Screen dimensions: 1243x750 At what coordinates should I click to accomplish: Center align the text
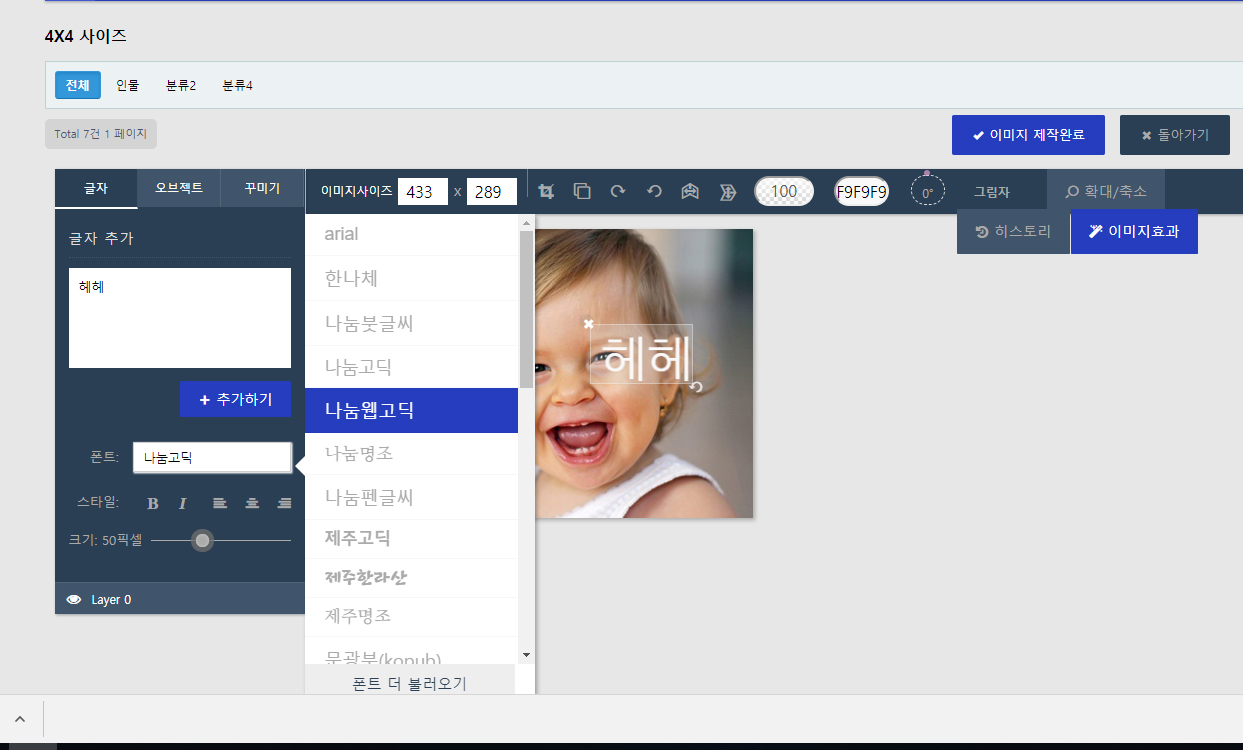[x=252, y=503]
